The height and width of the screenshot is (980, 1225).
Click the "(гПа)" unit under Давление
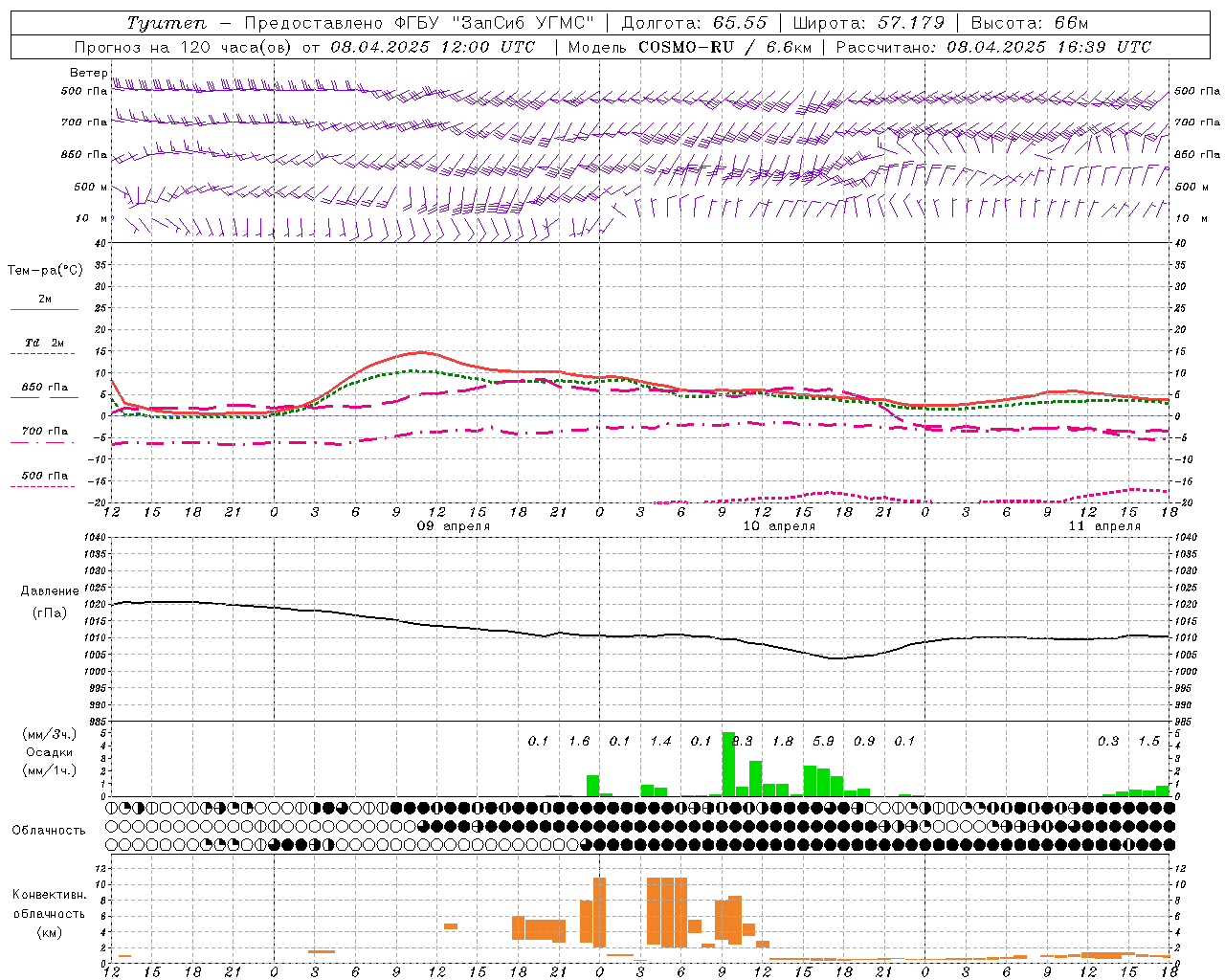coord(50,612)
